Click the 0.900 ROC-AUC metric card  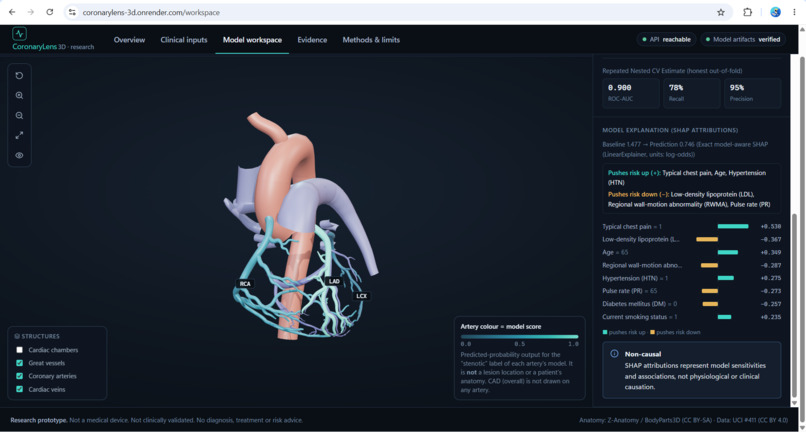tap(631, 93)
